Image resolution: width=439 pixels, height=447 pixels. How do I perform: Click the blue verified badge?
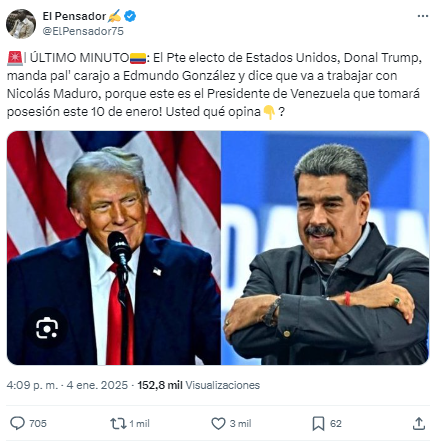130,16
